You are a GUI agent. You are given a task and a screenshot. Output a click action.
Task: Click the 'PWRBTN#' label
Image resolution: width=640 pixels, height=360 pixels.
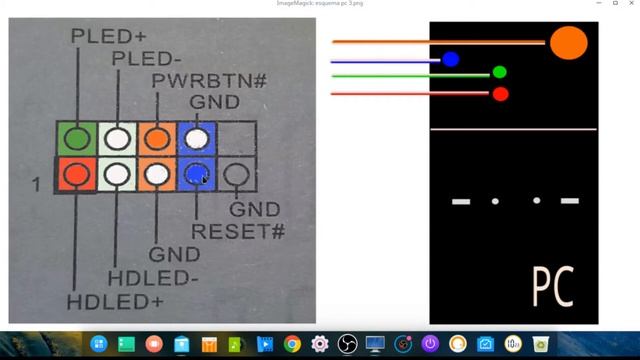tap(209, 81)
